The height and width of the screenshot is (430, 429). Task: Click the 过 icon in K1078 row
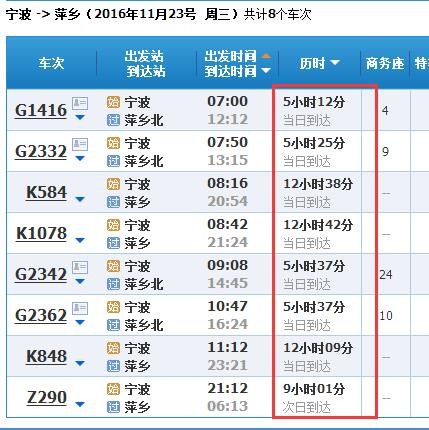113,243
